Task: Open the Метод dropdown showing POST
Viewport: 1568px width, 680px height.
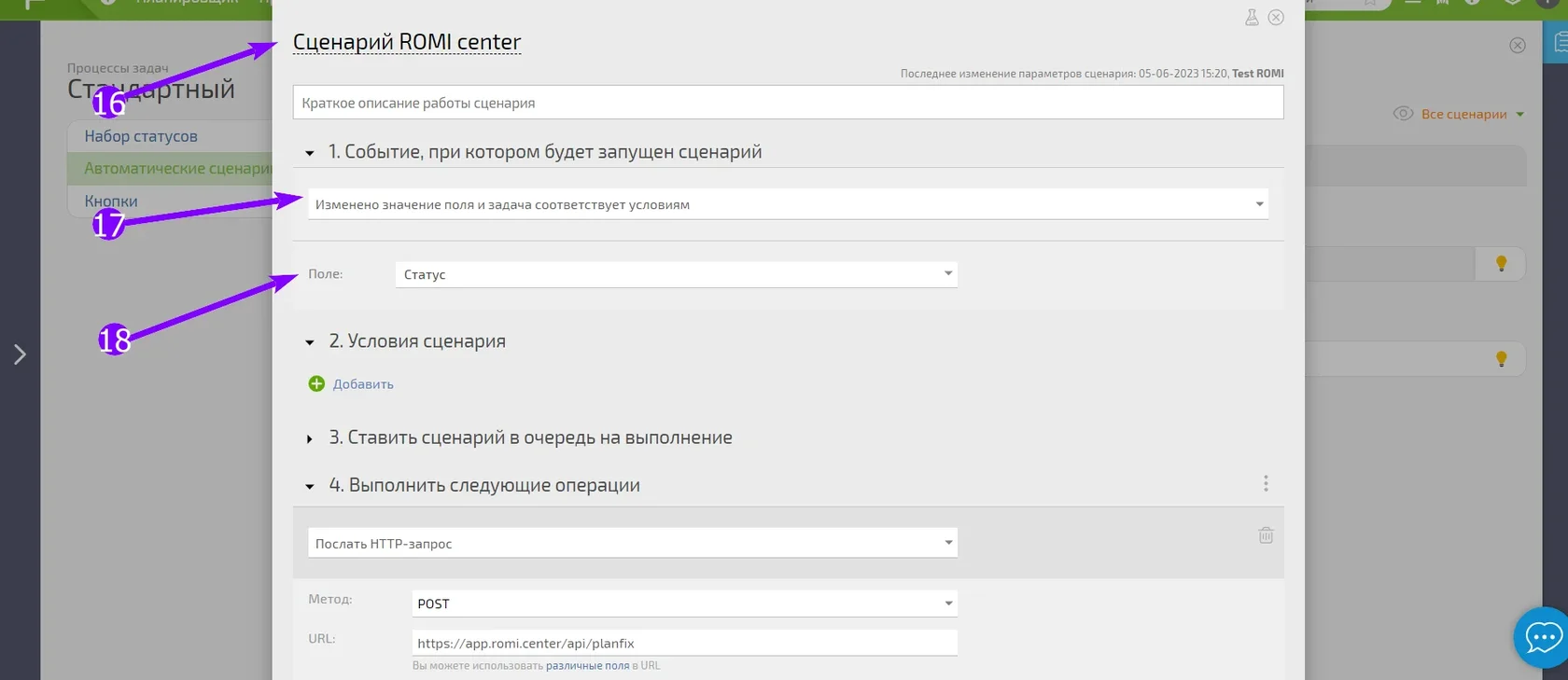Action: coord(685,604)
